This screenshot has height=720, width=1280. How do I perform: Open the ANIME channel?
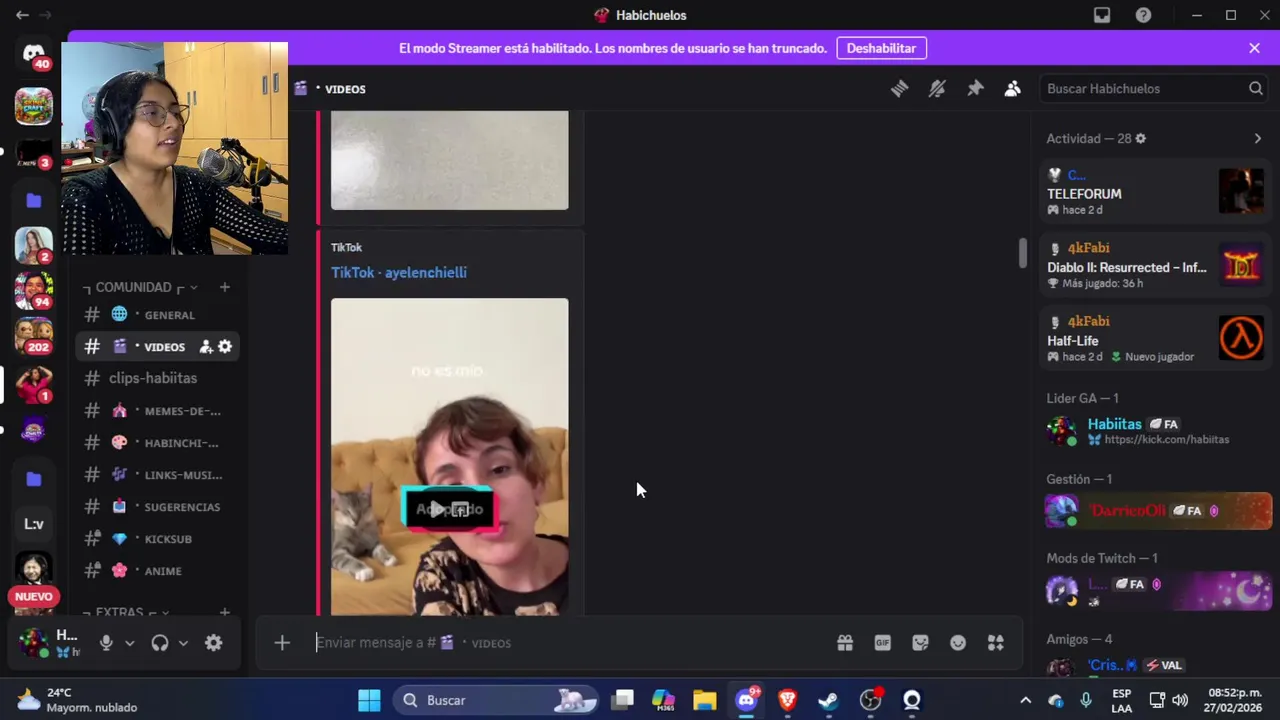tap(157, 571)
